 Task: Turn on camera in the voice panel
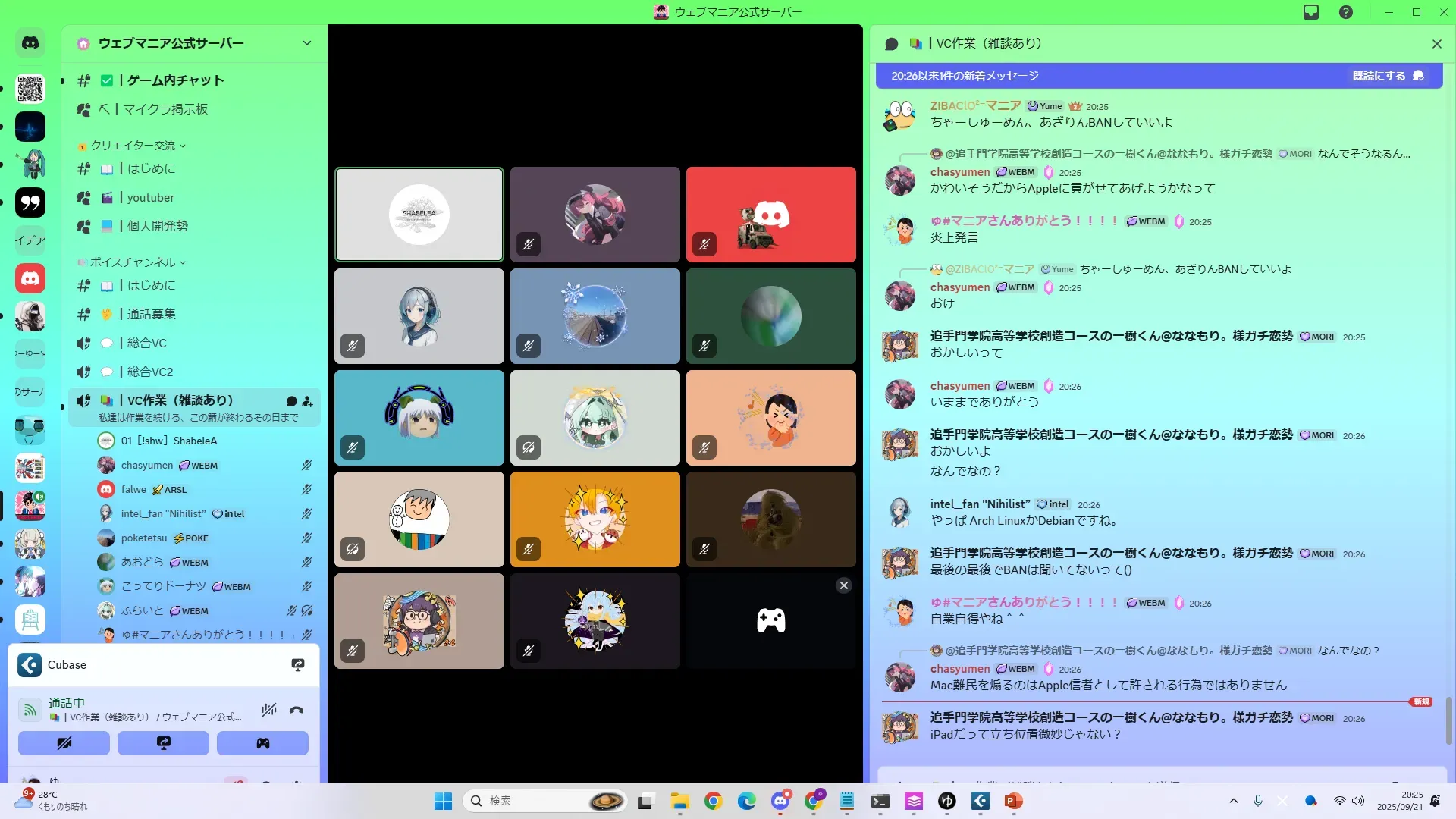point(64,743)
